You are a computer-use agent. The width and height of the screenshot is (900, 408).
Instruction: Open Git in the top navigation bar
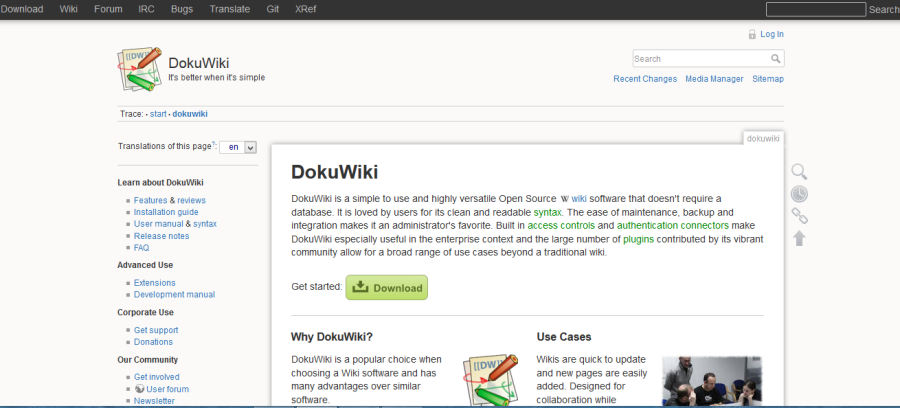pyautogui.click(x=273, y=9)
